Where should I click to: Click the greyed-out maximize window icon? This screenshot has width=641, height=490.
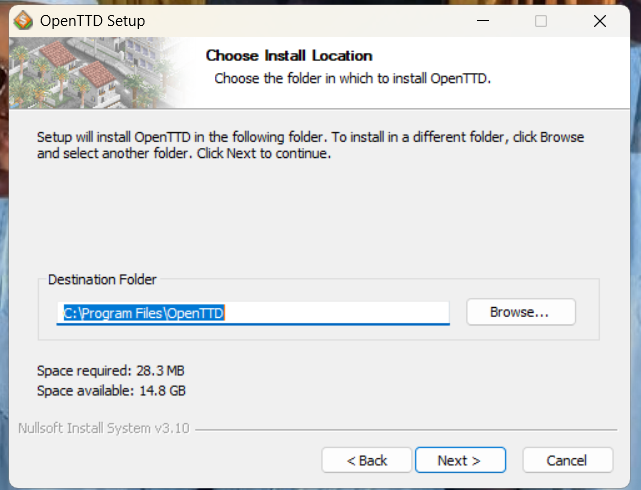click(540, 21)
